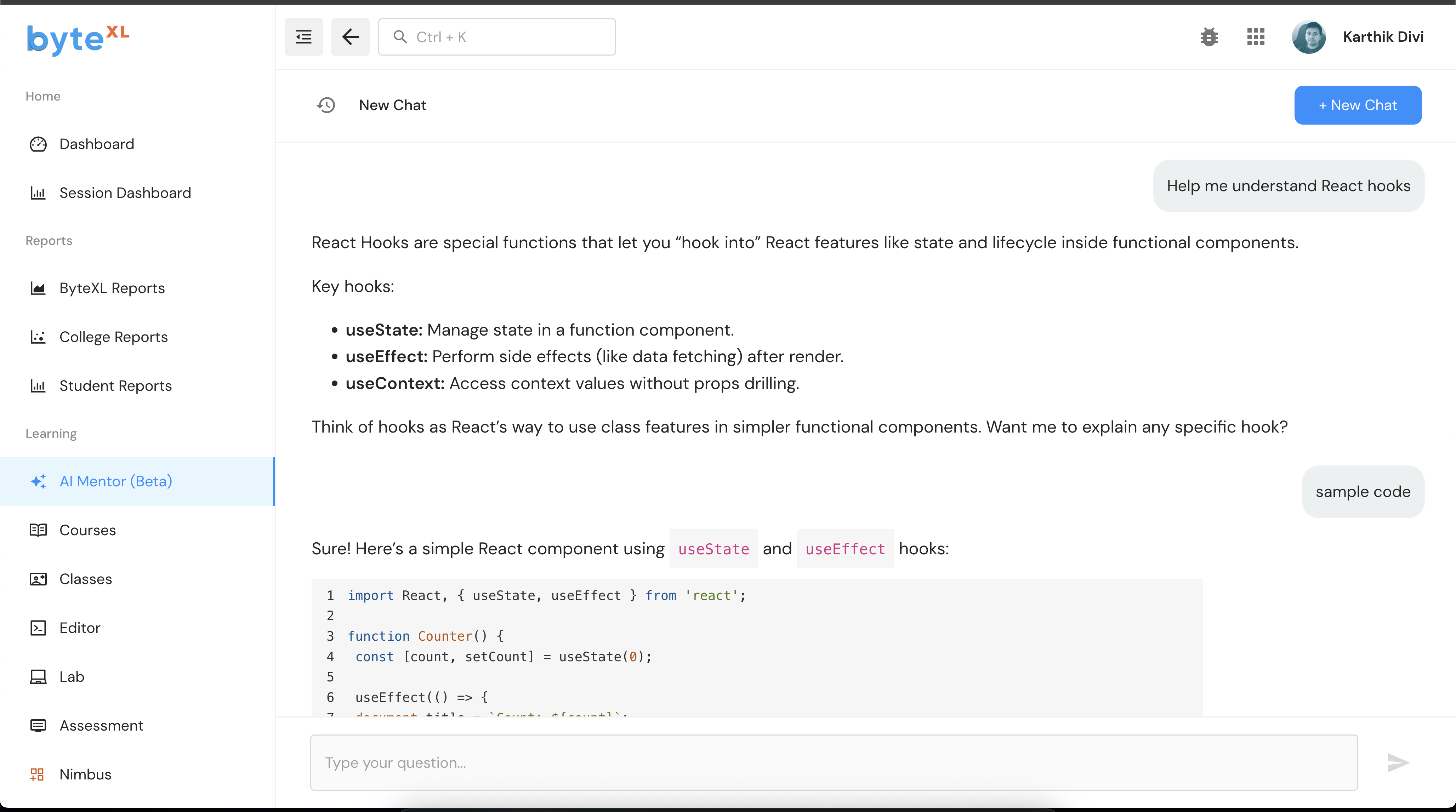Select Student Reports in sidebar
Viewport: 1456px width, 812px height.
coord(115,385)
